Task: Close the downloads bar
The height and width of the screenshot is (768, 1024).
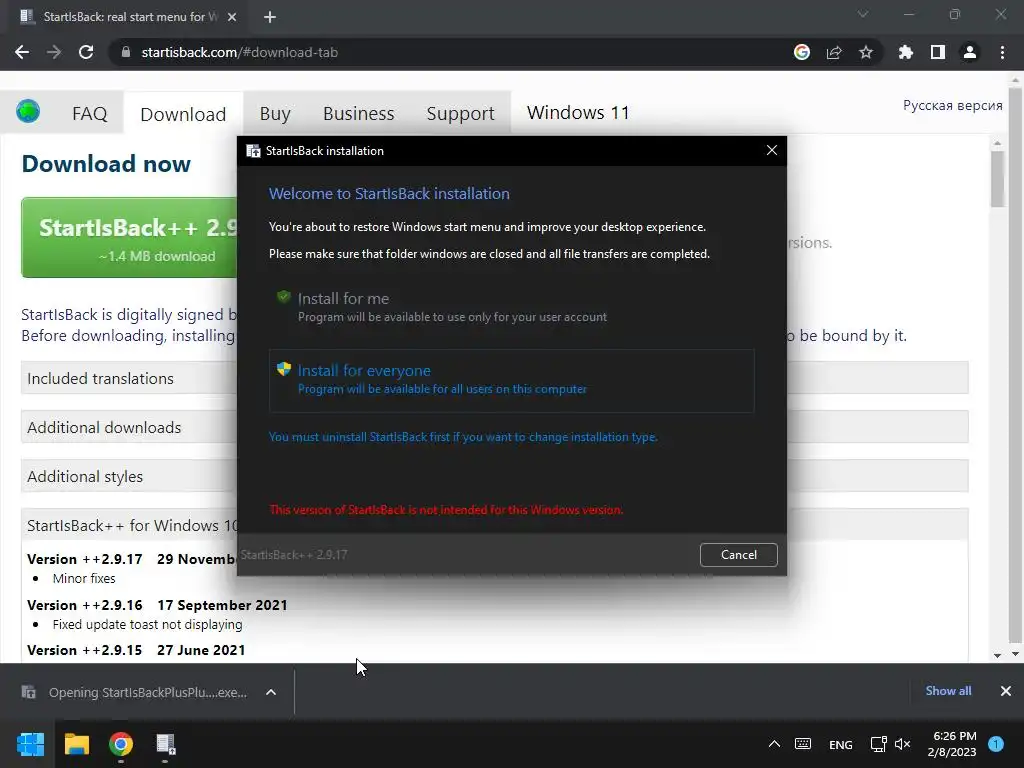Action: (1006, 691)
